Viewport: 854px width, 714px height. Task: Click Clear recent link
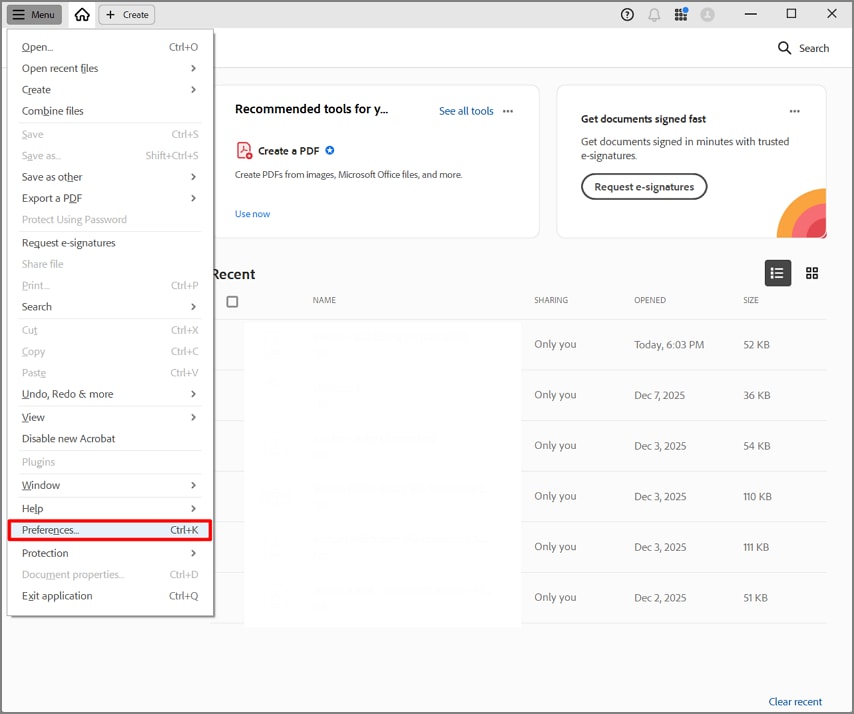click(x=795, y=701)
